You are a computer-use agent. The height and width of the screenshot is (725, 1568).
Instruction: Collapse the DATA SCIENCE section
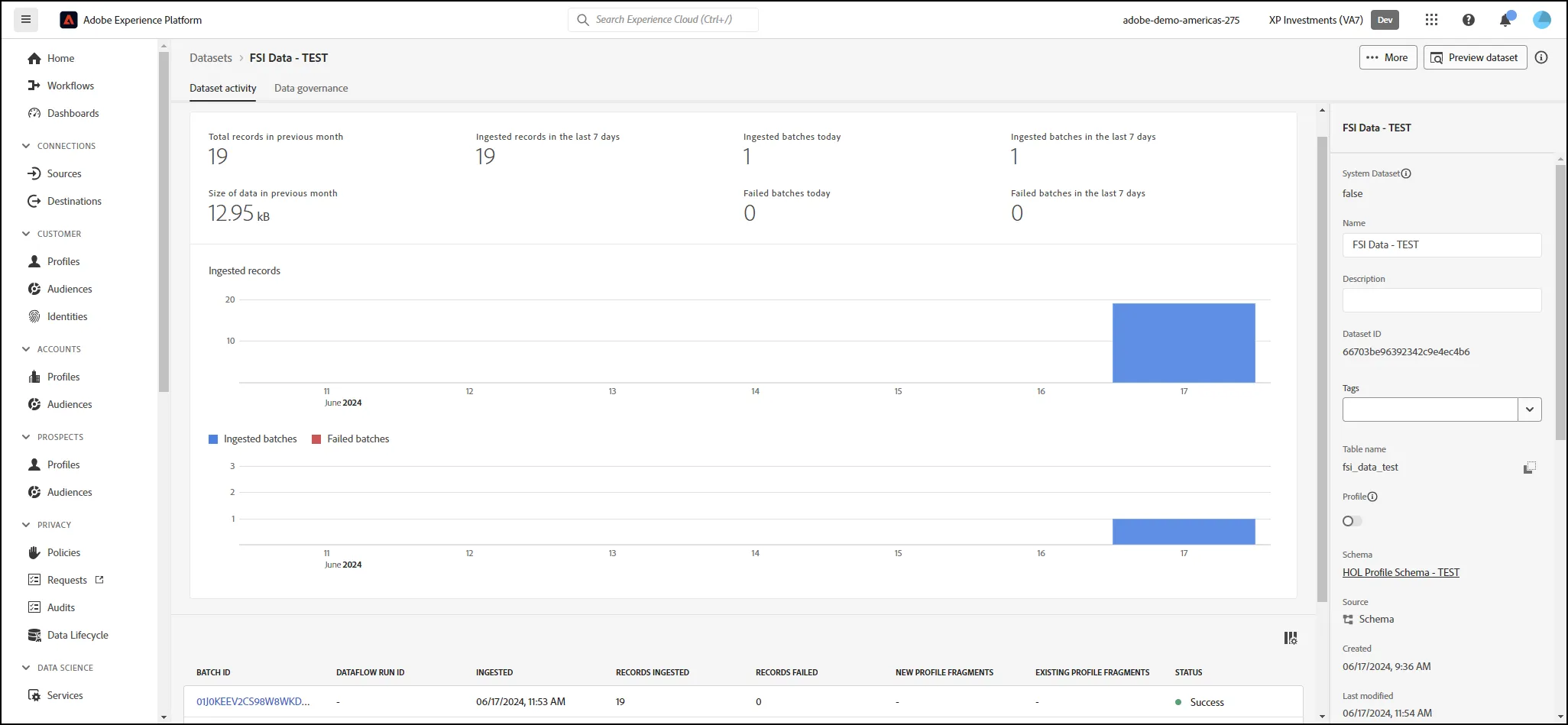tap(26, 668)
